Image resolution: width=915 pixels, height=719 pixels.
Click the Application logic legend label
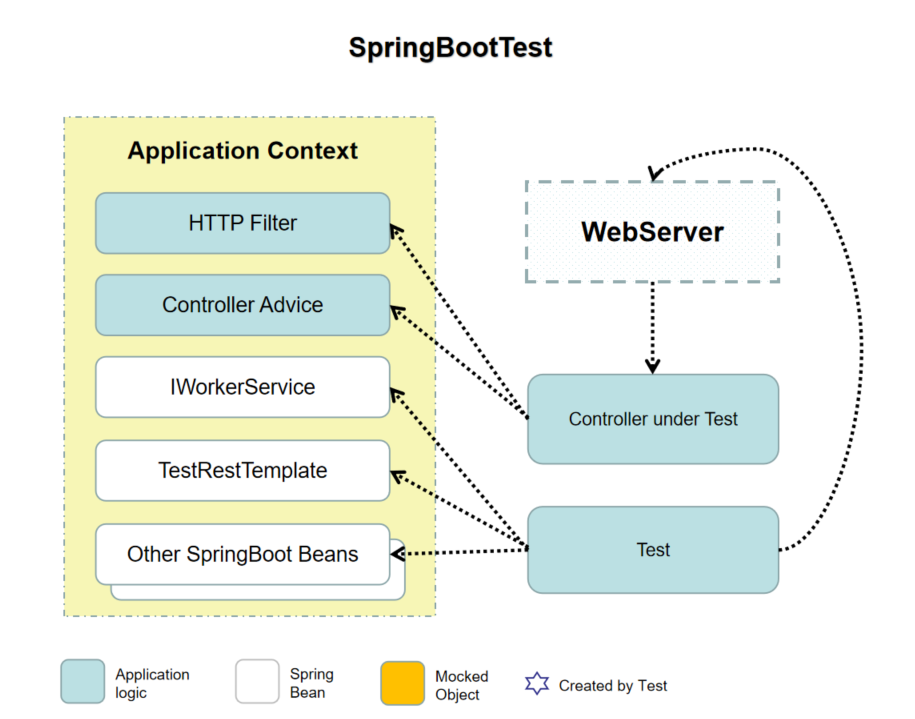click(152, 683)
